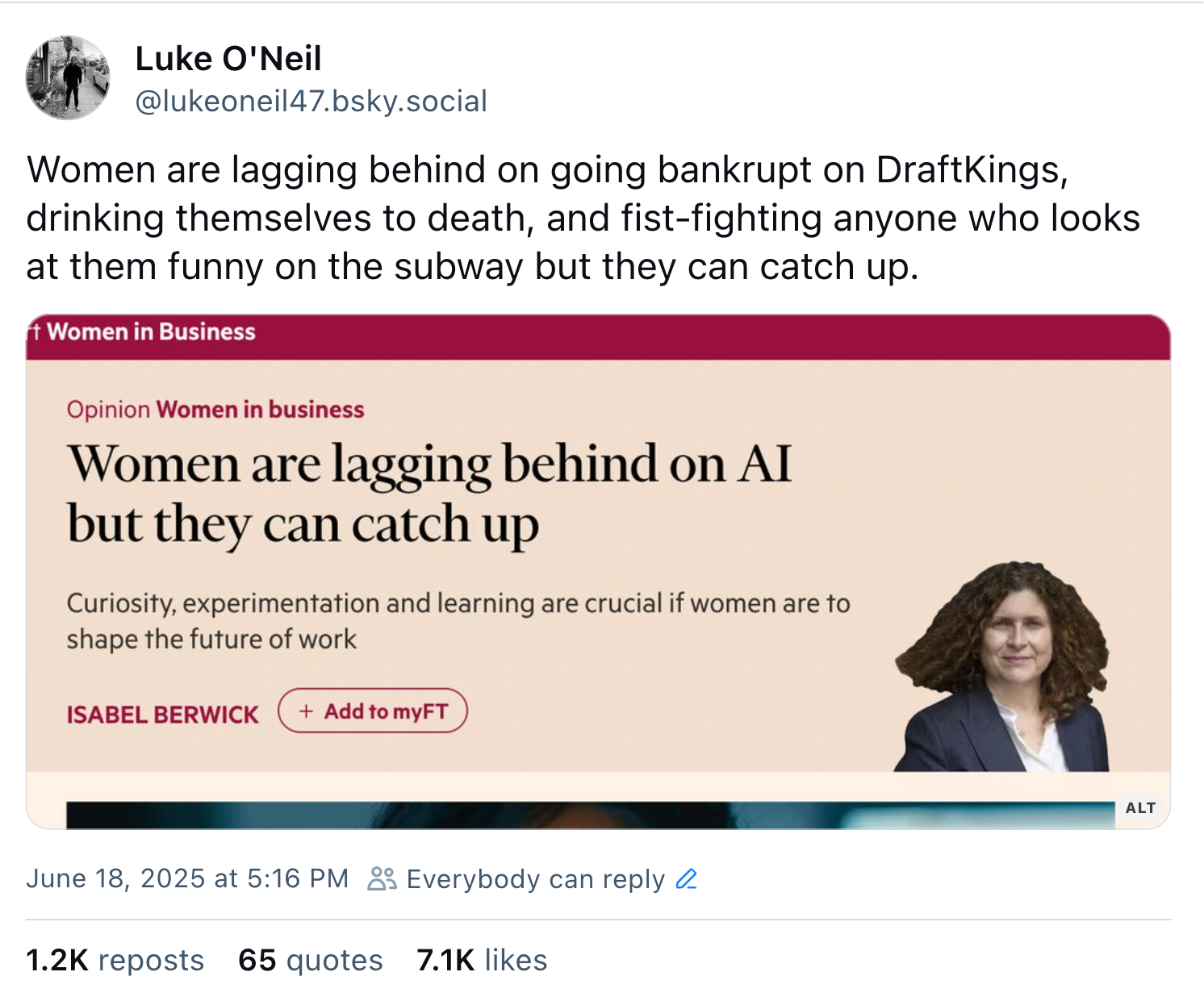
Task: View the 7.1K likes list
Action: point(482,960)
